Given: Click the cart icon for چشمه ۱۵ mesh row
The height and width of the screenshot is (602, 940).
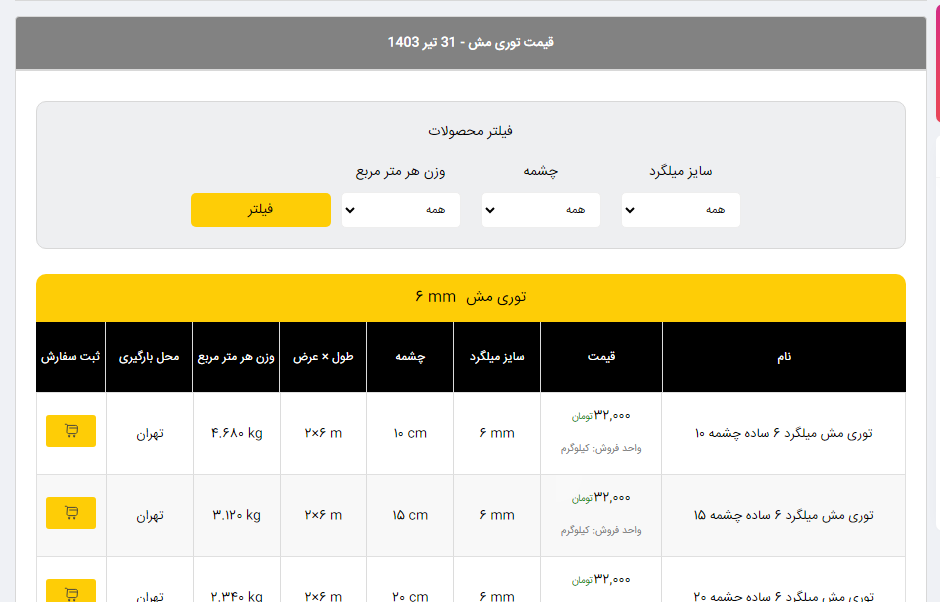Looking at the screenshot, I should [71, 513].
